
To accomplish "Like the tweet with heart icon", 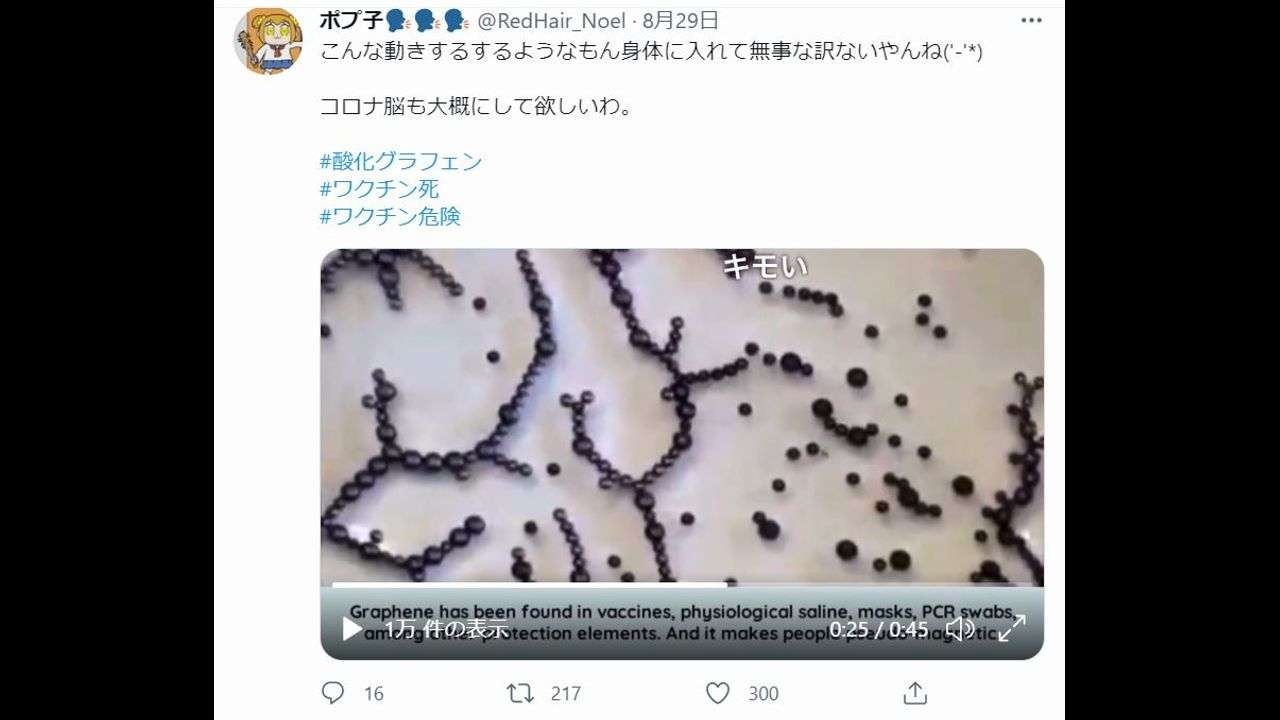I will coord(717,693).
